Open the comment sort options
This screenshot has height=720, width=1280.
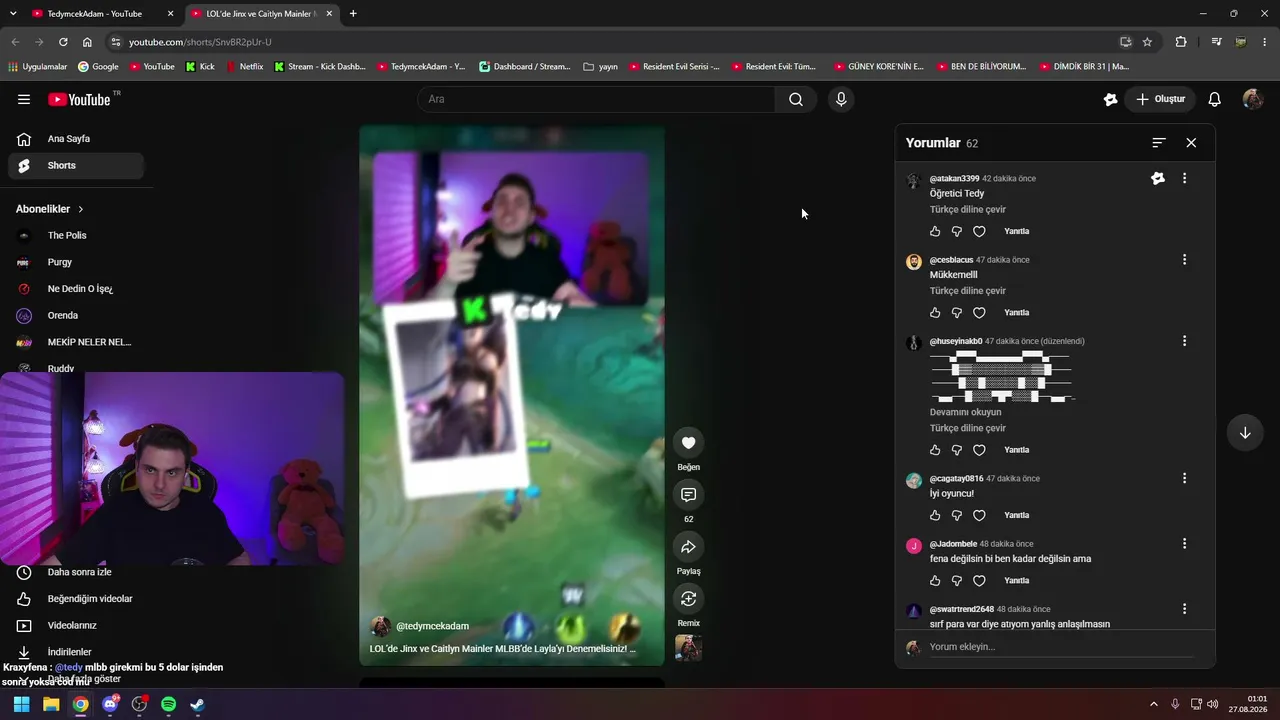[1159, 143]
